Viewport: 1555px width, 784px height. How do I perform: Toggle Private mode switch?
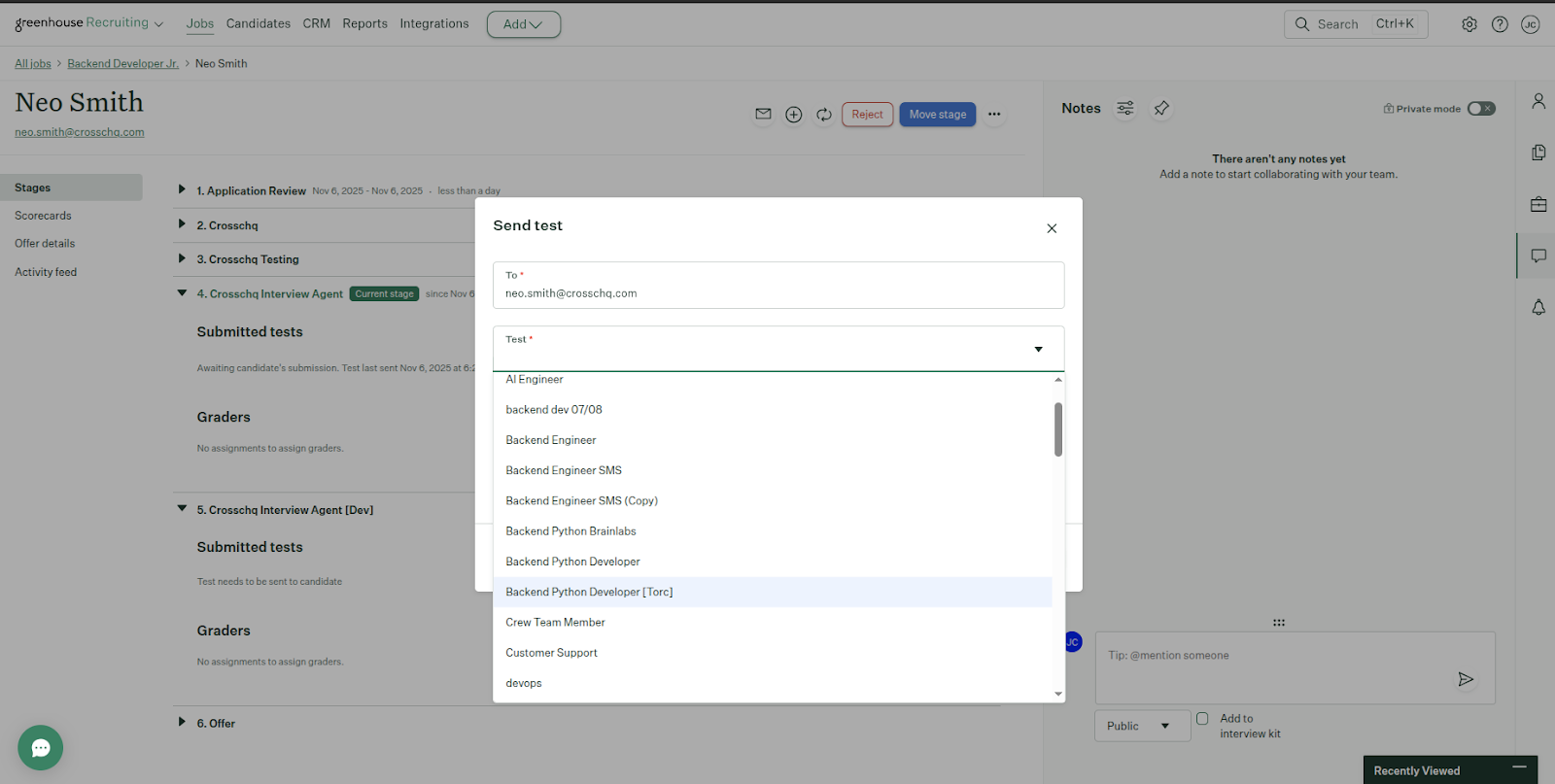[1480, 109]
